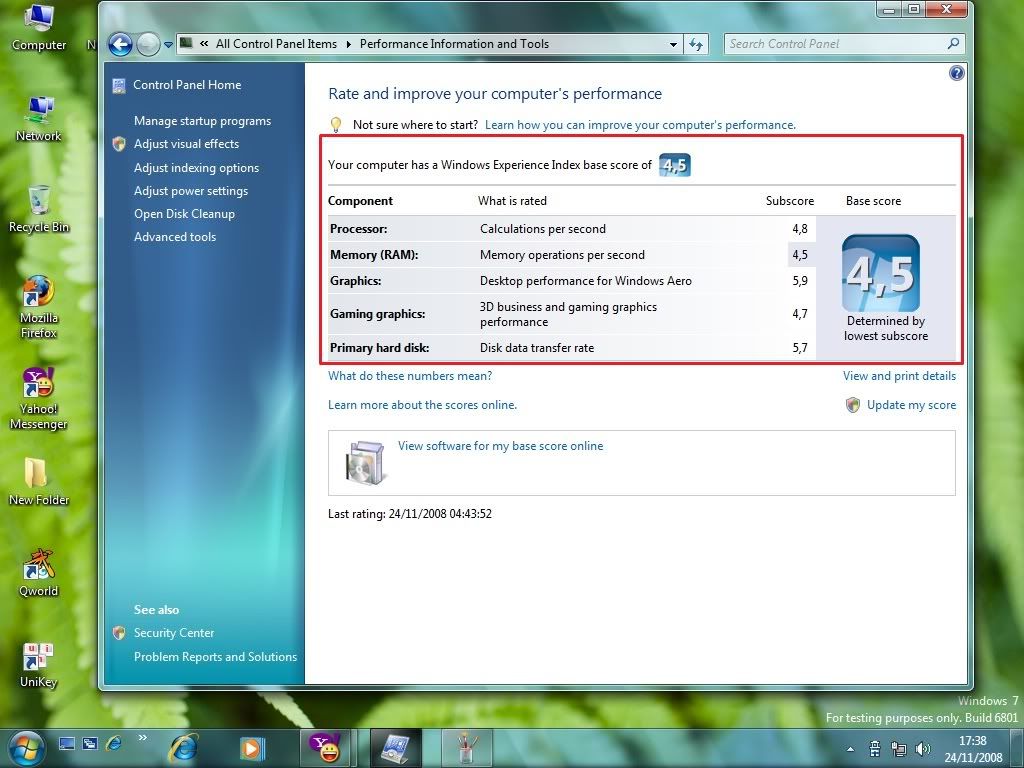This screenshot has height=768, width=1024.
Task: Open Adjust visual effects
Action: coord(186,144)
